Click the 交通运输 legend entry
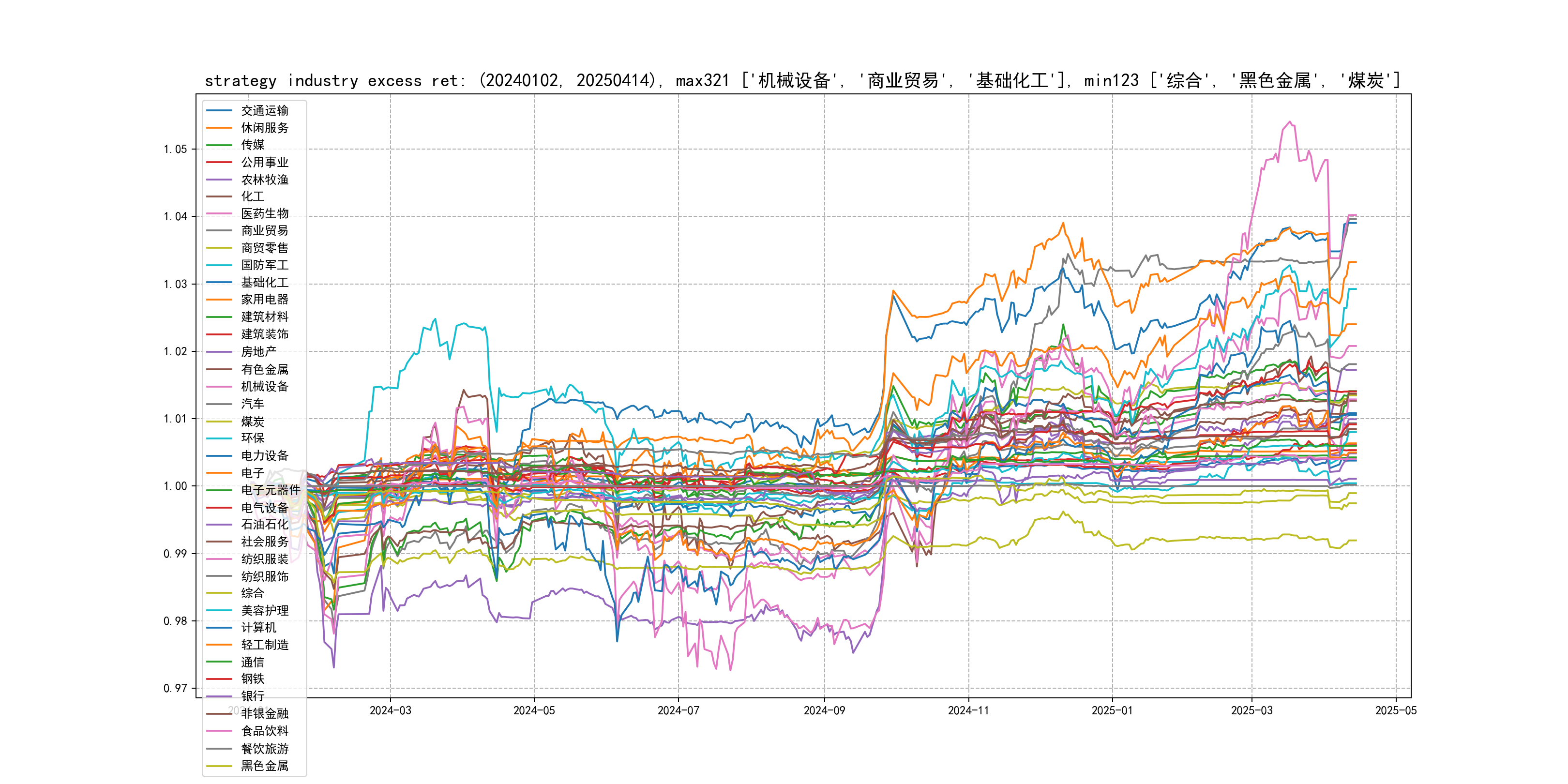1568x784 pixels. 264,110
